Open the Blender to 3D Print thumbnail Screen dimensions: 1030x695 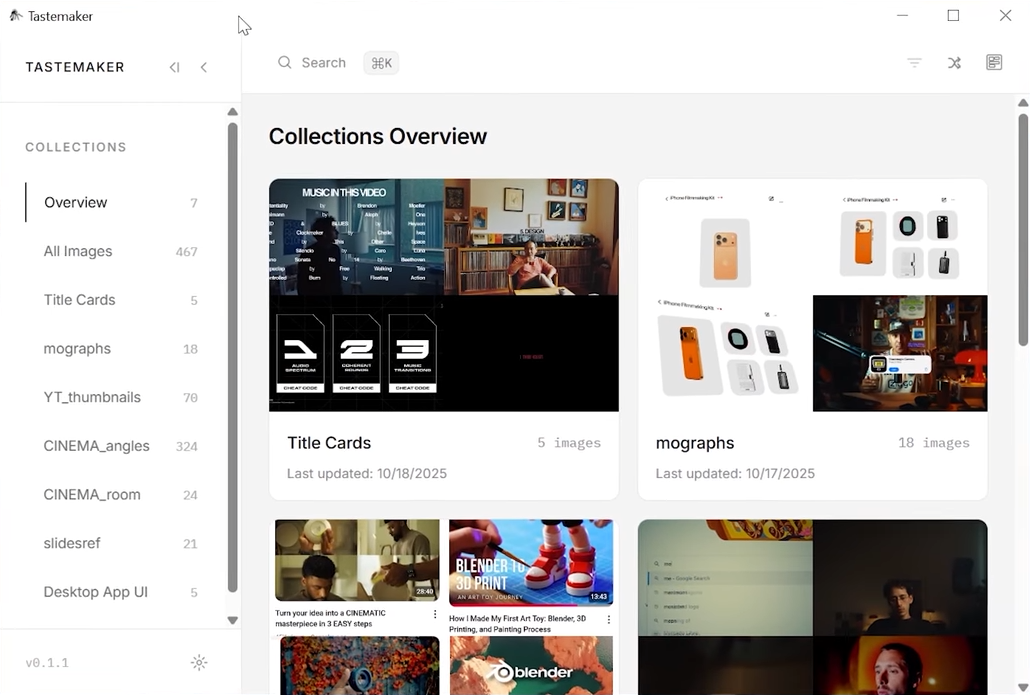(x=531, y=562)
